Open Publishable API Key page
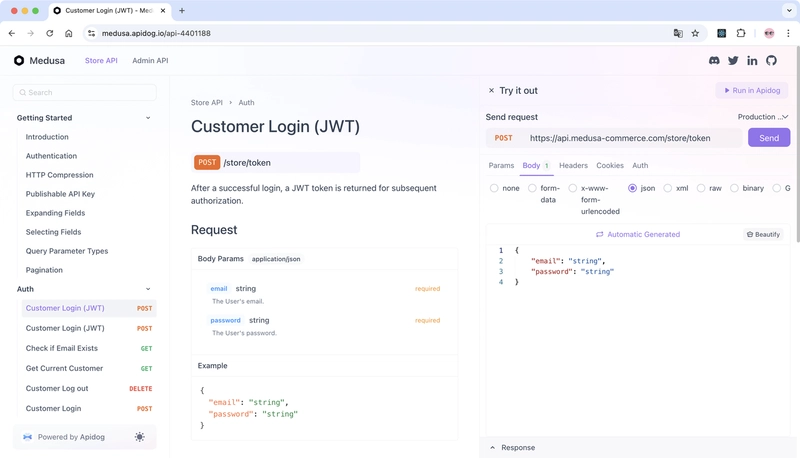 (60, 194)
